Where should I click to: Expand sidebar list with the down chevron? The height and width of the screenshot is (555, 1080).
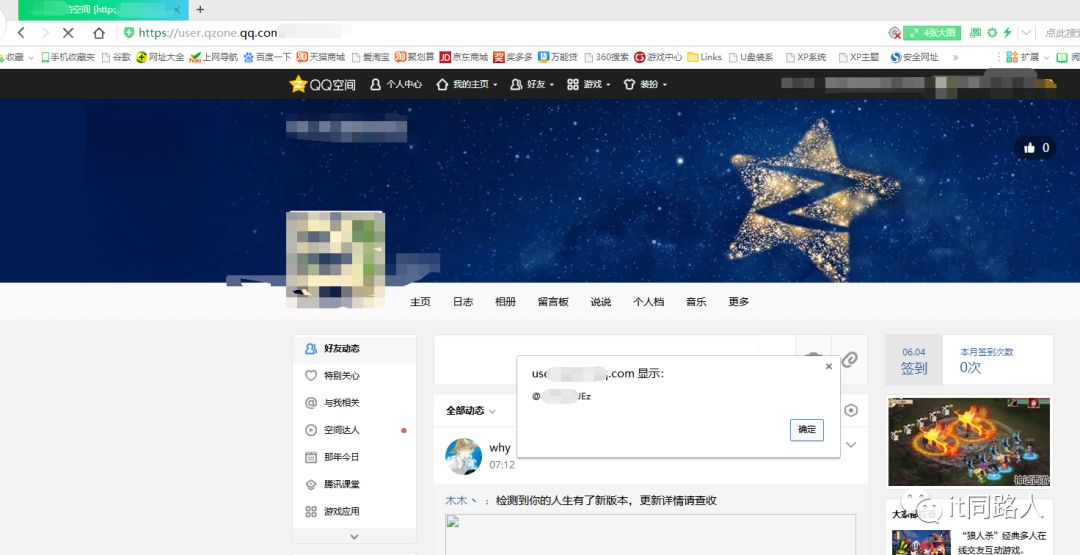tap(354, 536)
